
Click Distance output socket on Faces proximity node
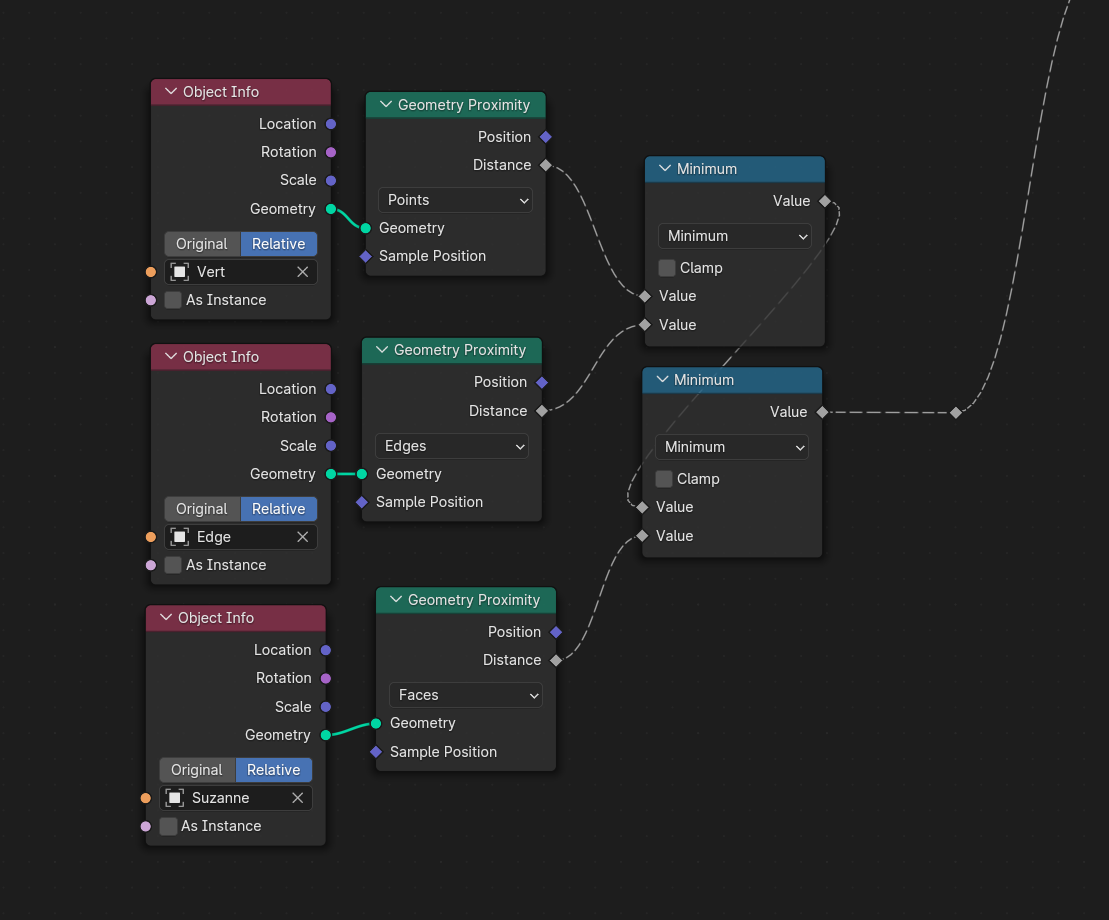[x=556, y=660]
